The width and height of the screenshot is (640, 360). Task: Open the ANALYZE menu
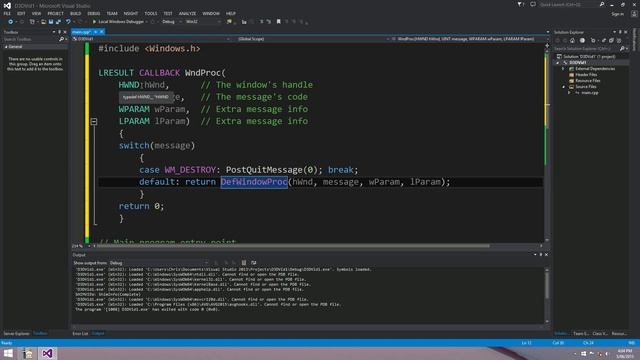click(187, 13)
